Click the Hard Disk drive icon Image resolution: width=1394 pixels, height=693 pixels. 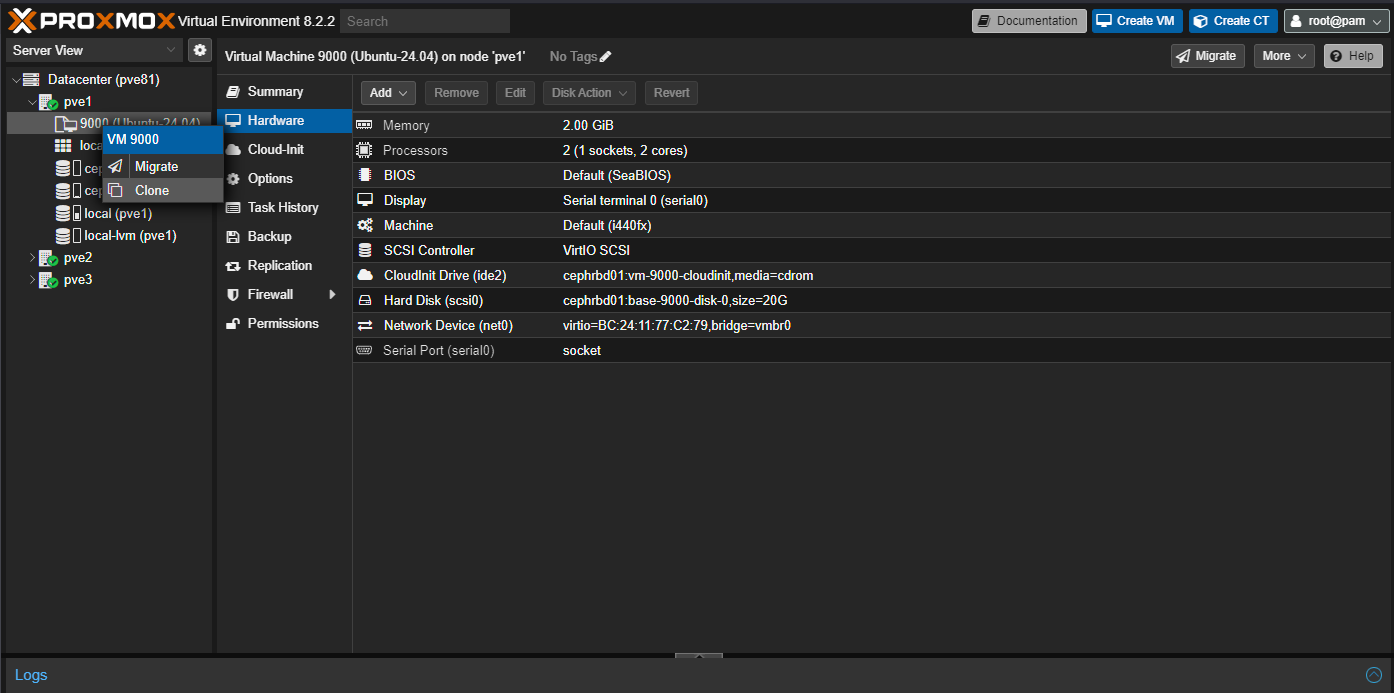tap(364, 300)
